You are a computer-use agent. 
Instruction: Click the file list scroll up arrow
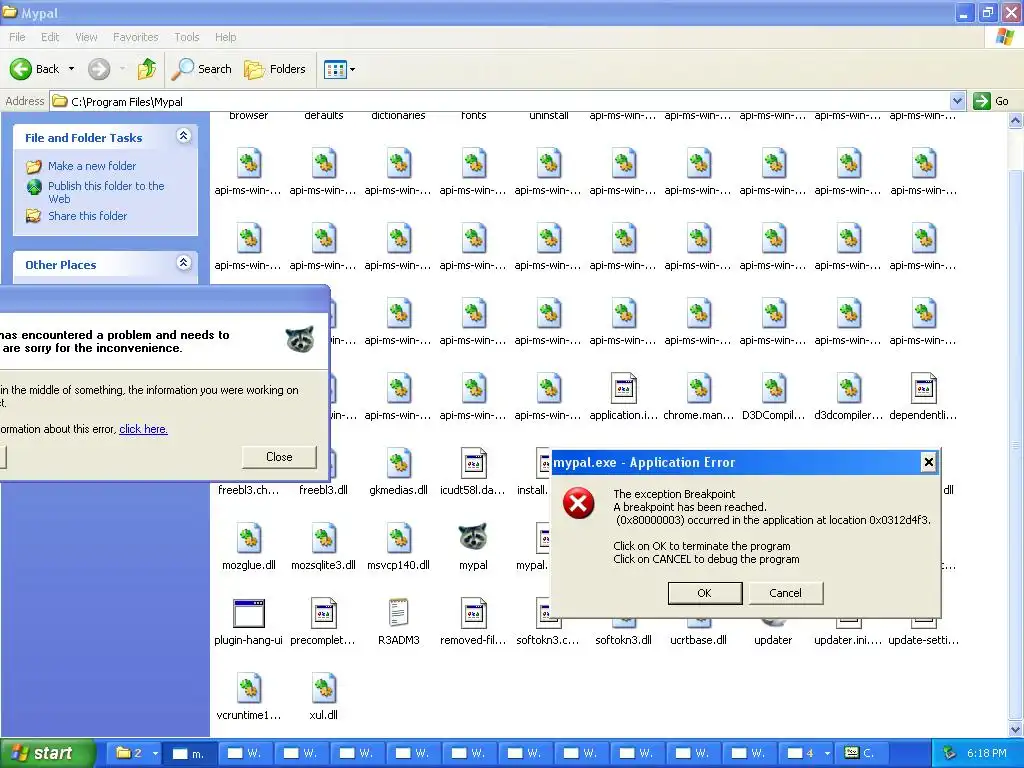point(1016,120)
